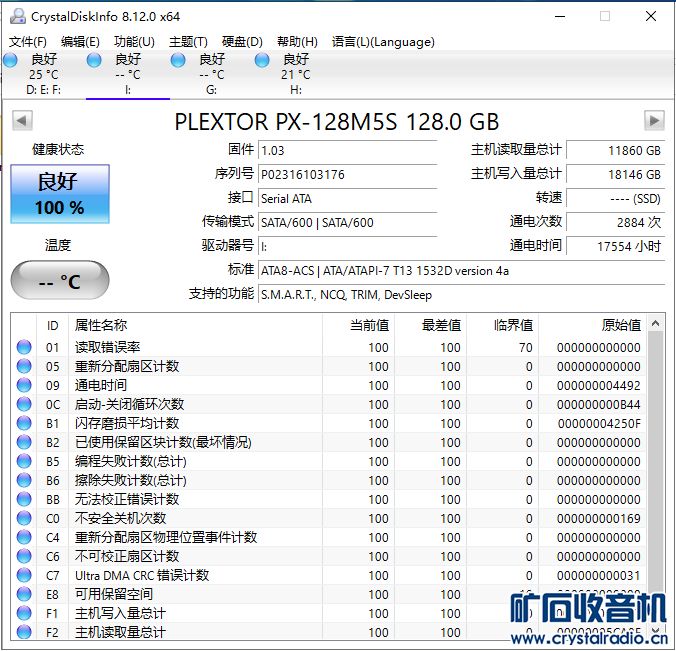The height and width of the screenshot is (651, 676).
Task: Click status icon for E8 可用保留空间
Action: (24, 594)
